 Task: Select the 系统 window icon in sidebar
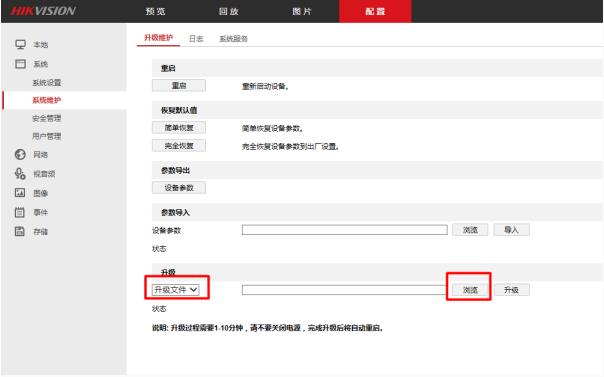click(20, 64)
